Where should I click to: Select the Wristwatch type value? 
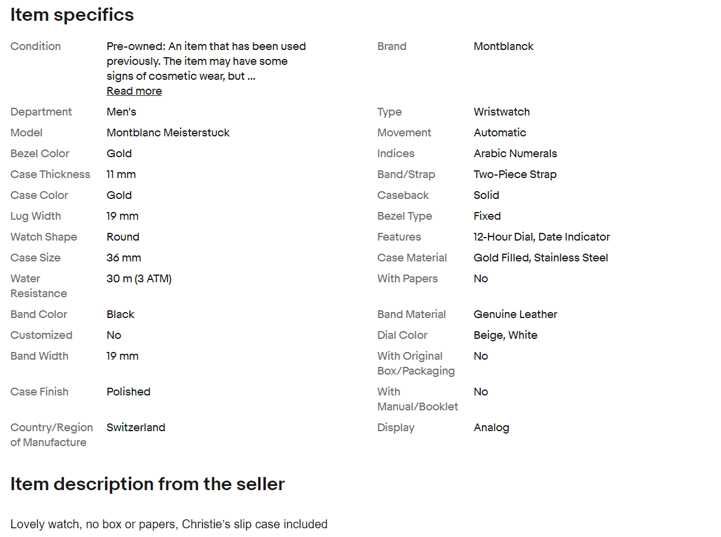click(x=501, y=112)
